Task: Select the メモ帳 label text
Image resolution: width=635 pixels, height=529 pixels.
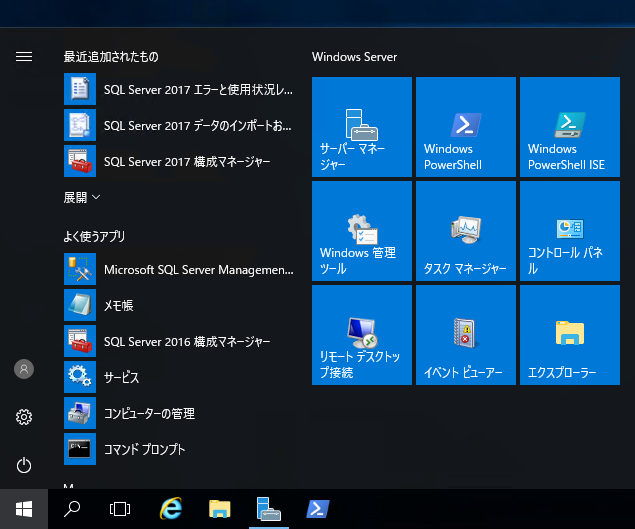Action: (119, 305)
